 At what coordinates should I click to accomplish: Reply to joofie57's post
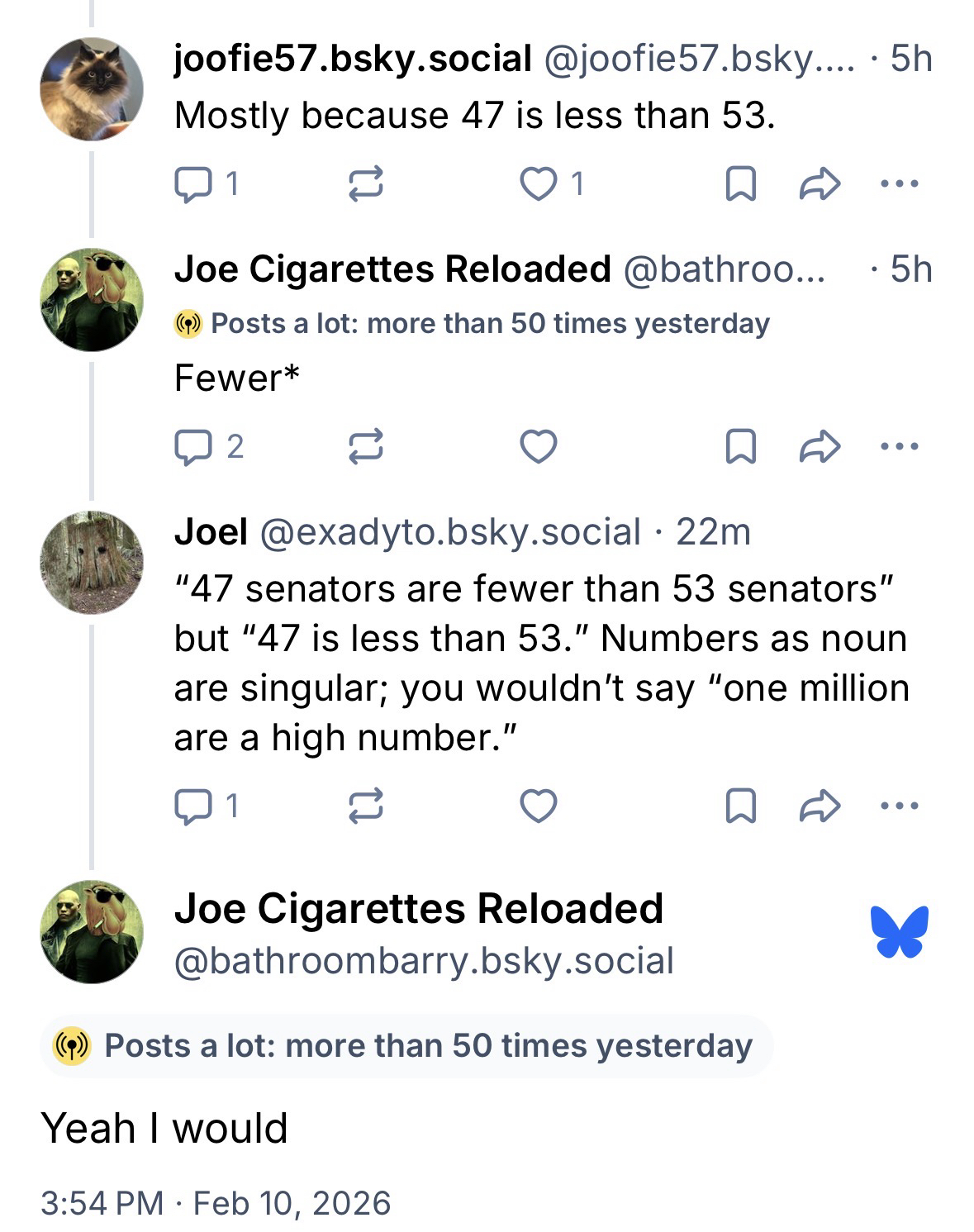coord(192,183)
